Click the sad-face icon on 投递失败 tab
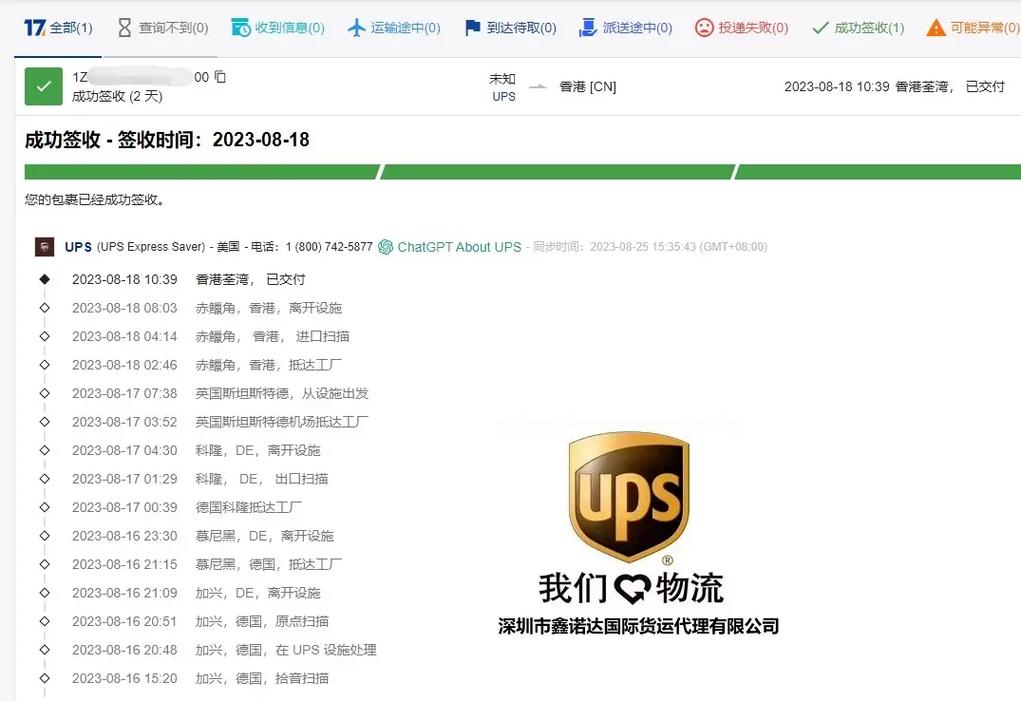Viewport: 1021px width, 701px height. [703, 28]
